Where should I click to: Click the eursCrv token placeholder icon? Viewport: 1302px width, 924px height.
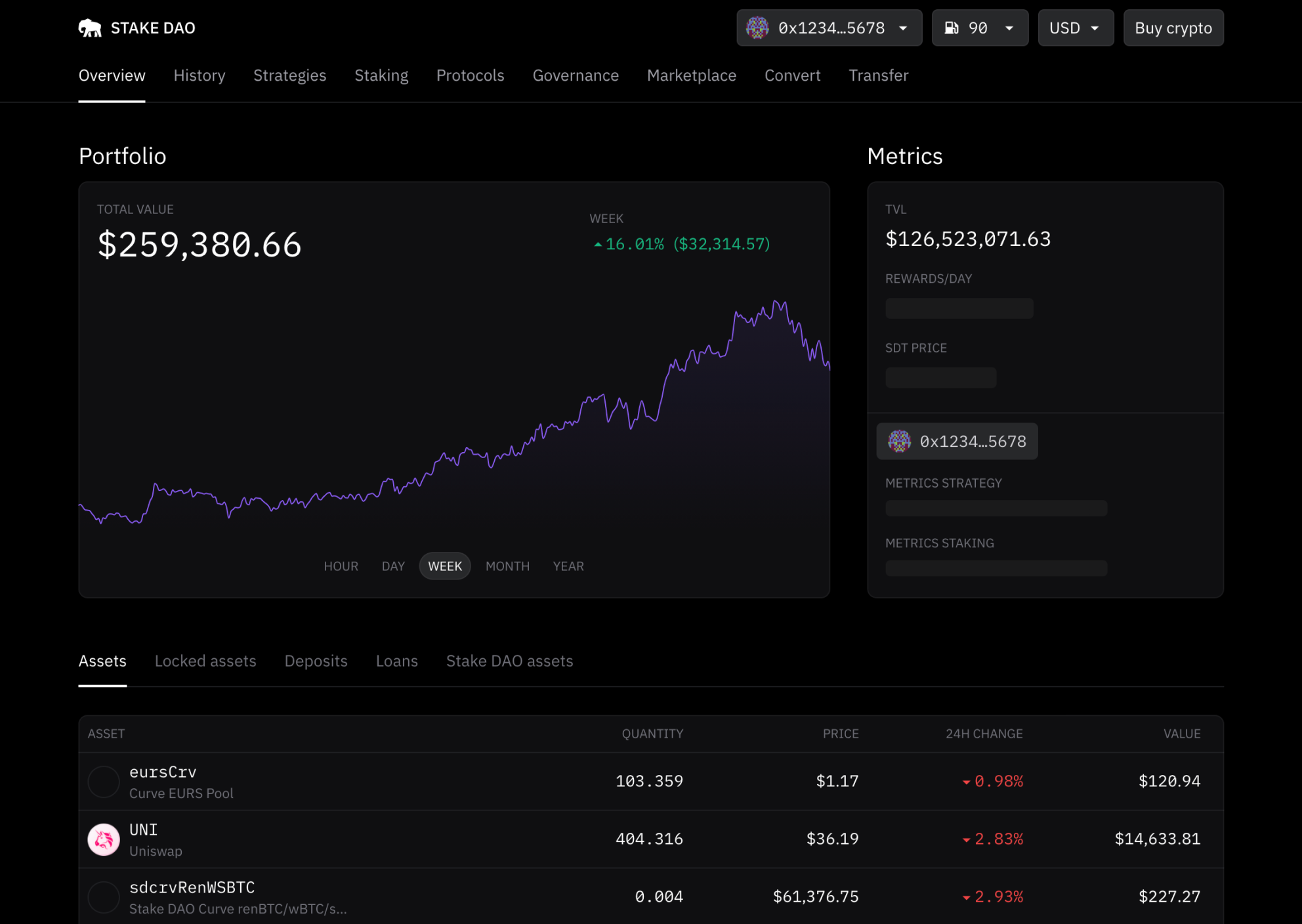[x=104, y=782]
